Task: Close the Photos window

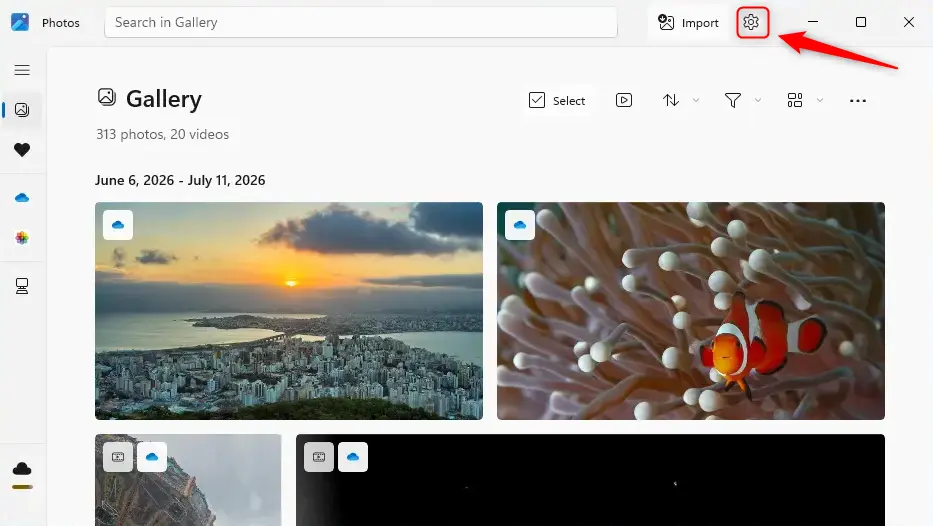Action: [909, 22]
